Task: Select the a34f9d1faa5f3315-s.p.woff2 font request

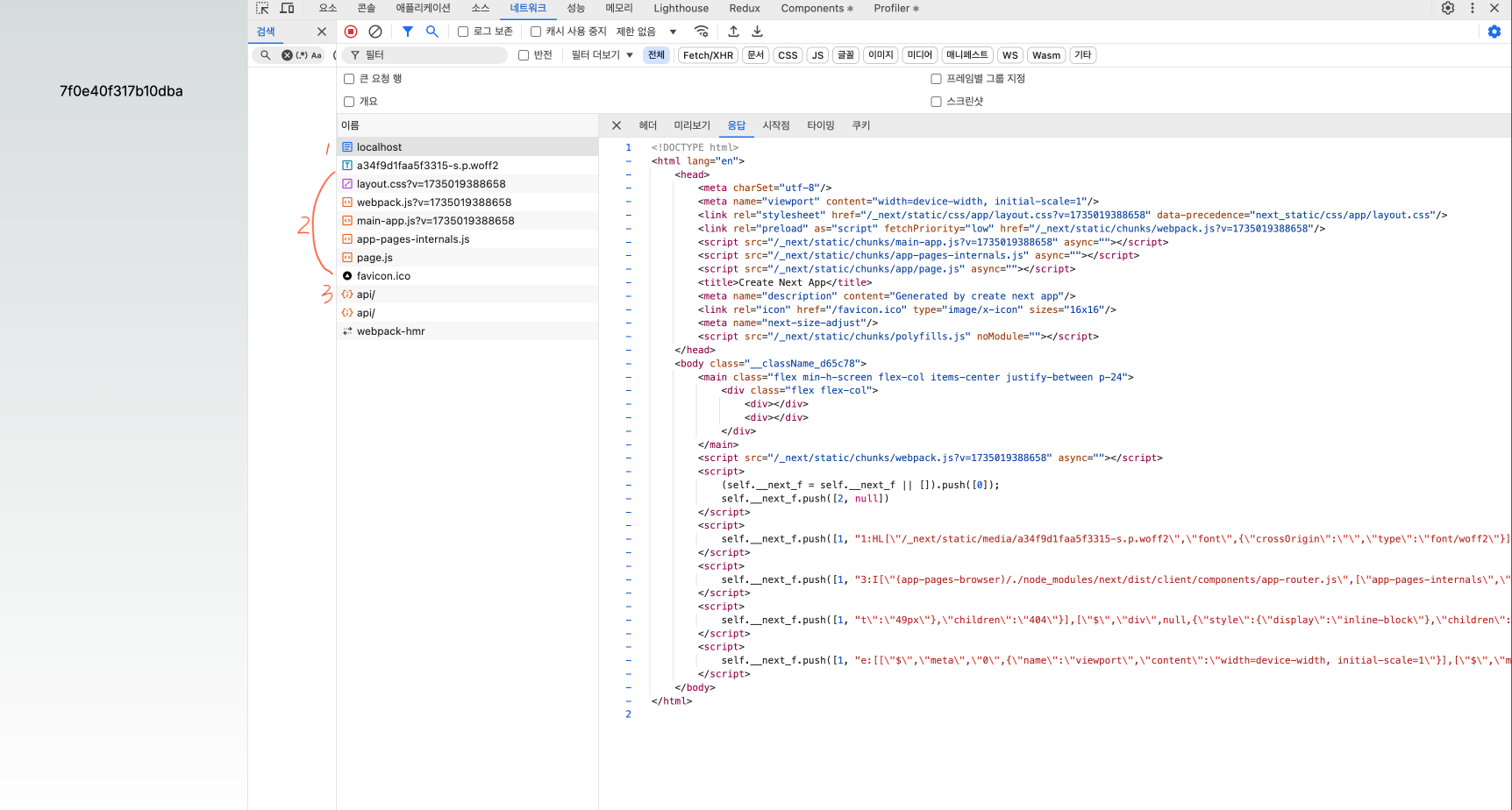Action: [467, 166]
